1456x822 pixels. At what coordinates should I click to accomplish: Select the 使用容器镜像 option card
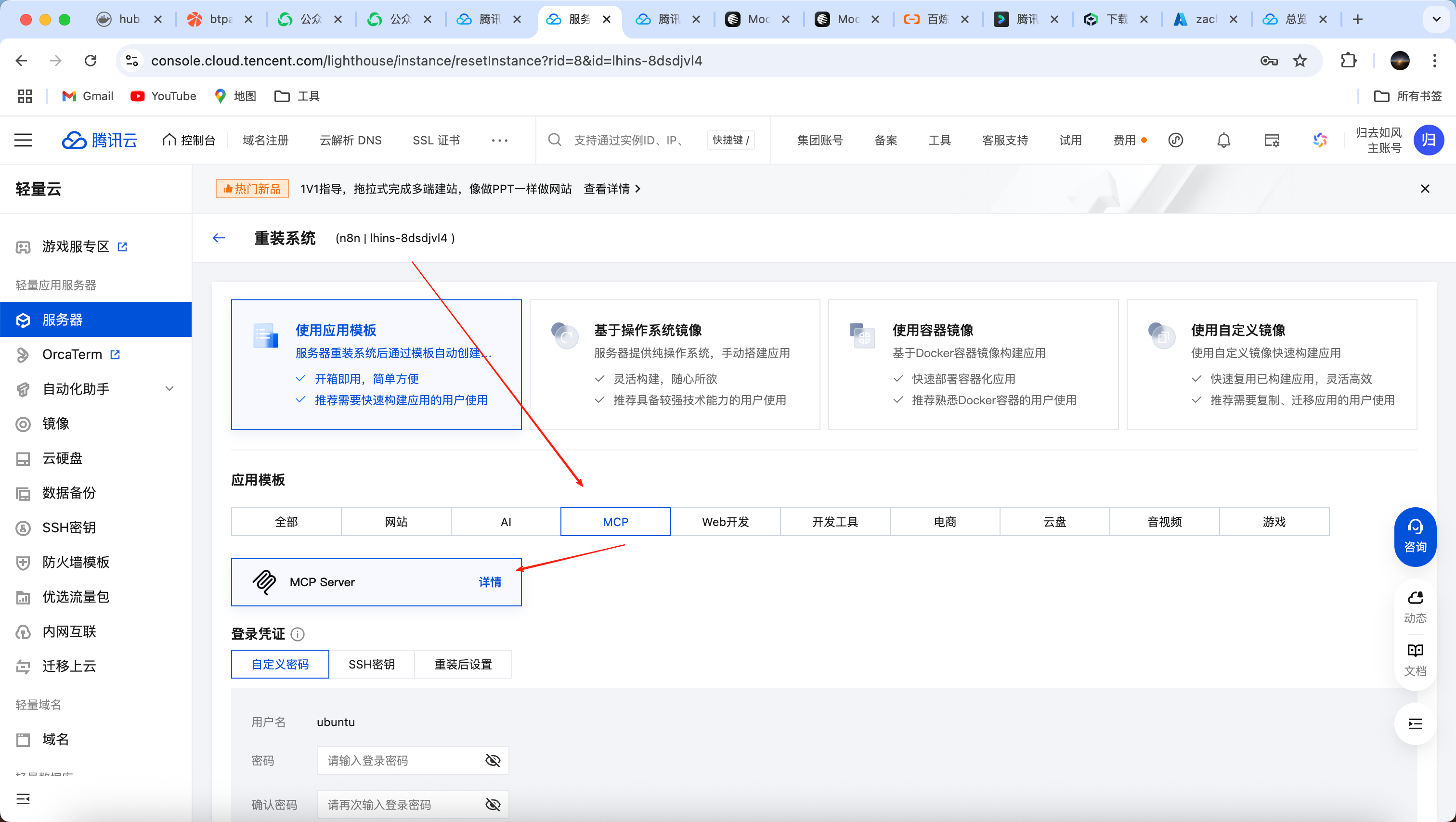pyautogui.click(x=973, y=364)
